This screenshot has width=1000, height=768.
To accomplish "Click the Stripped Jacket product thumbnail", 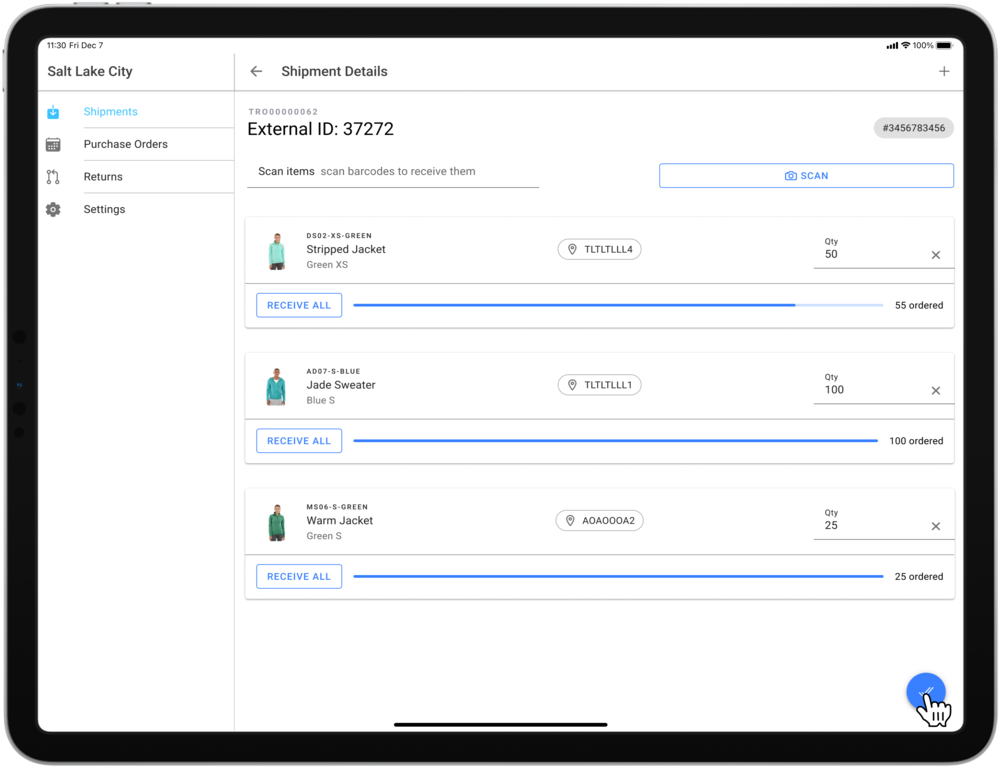I will click(x=276, y=251).
